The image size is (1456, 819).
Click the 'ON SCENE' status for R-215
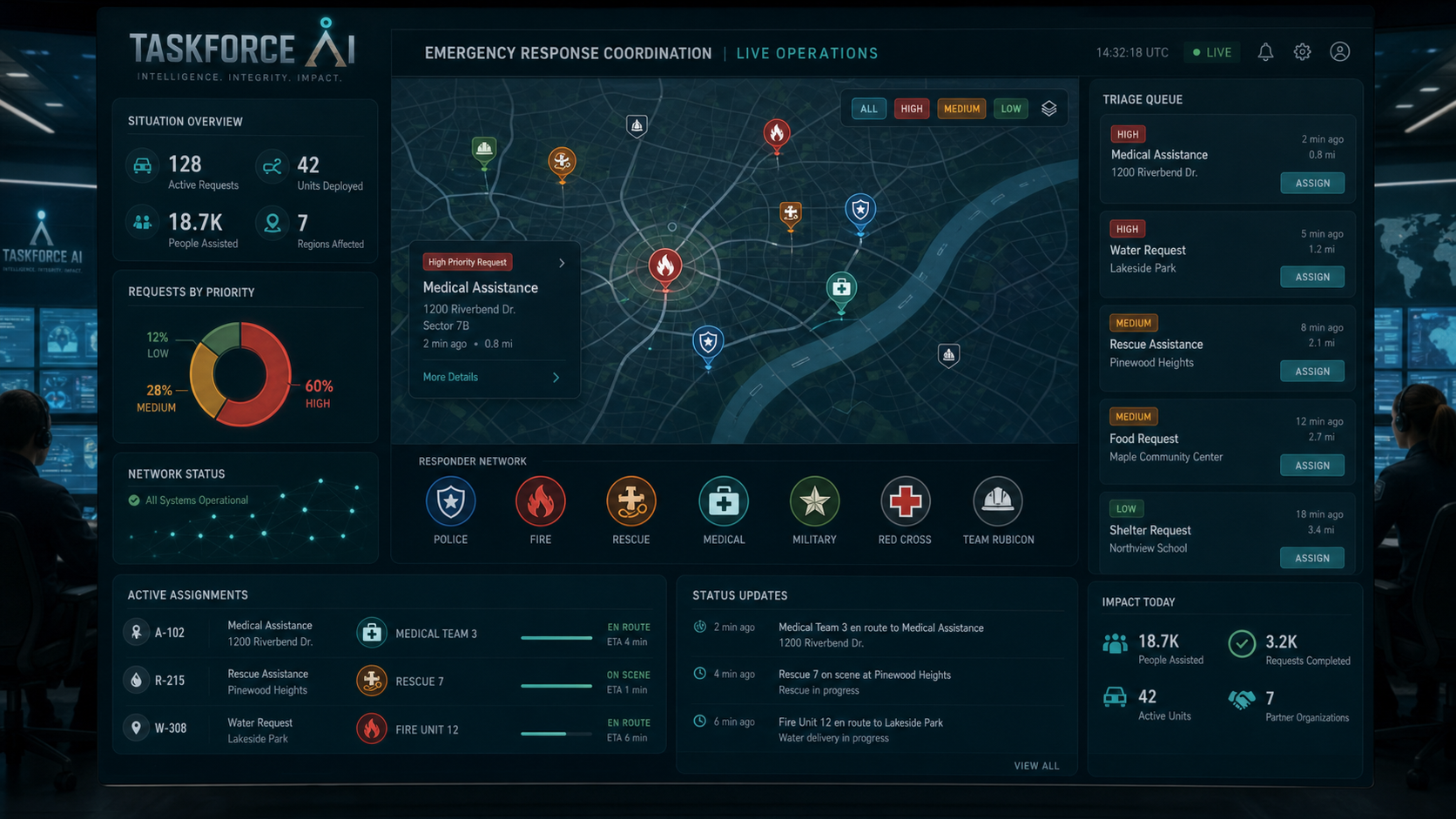(629, 675)
